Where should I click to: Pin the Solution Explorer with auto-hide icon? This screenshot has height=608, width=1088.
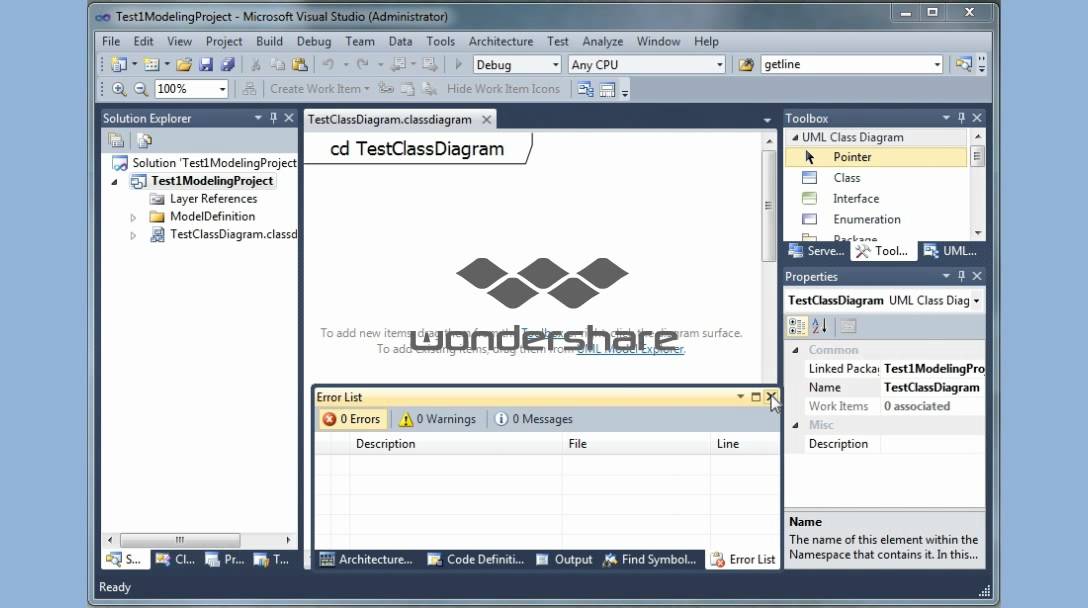point(273,118)
